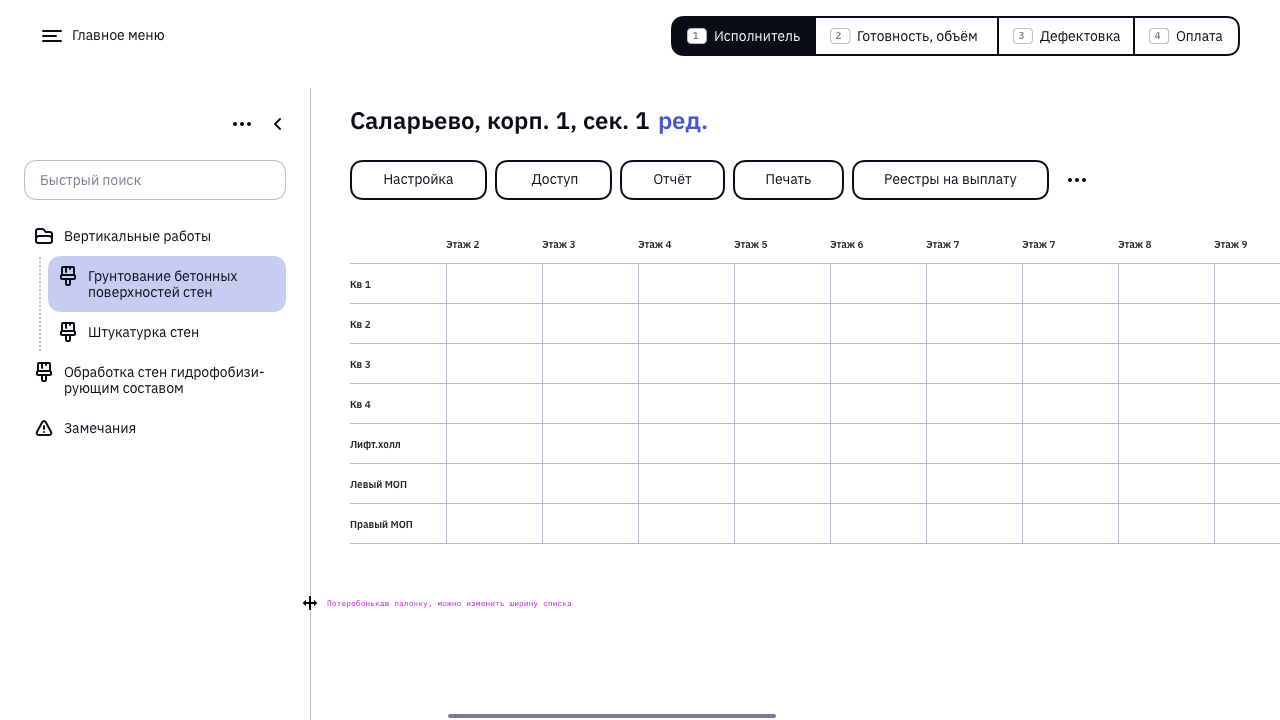
Task: Focus the Быстрый поиск search field
Action: tap(155, 180)
